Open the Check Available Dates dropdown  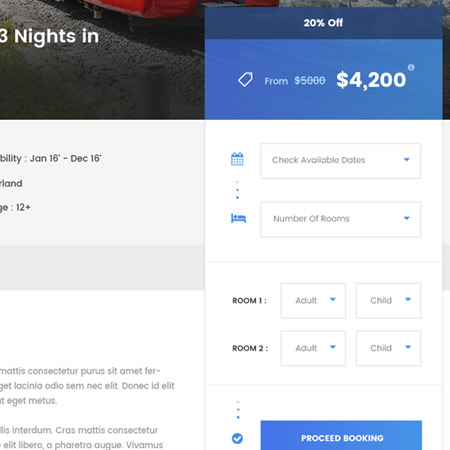click(340, 161)
